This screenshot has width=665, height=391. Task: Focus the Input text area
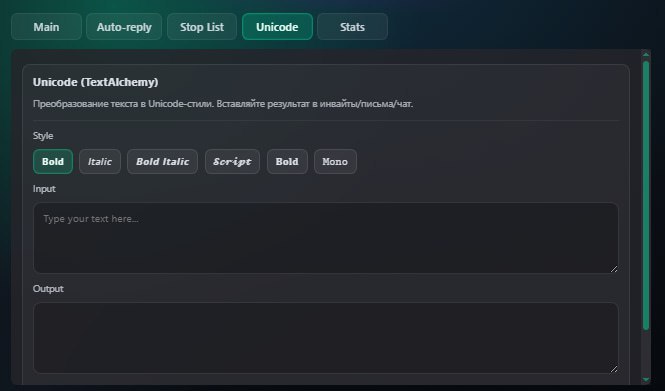tap(326, 238)
